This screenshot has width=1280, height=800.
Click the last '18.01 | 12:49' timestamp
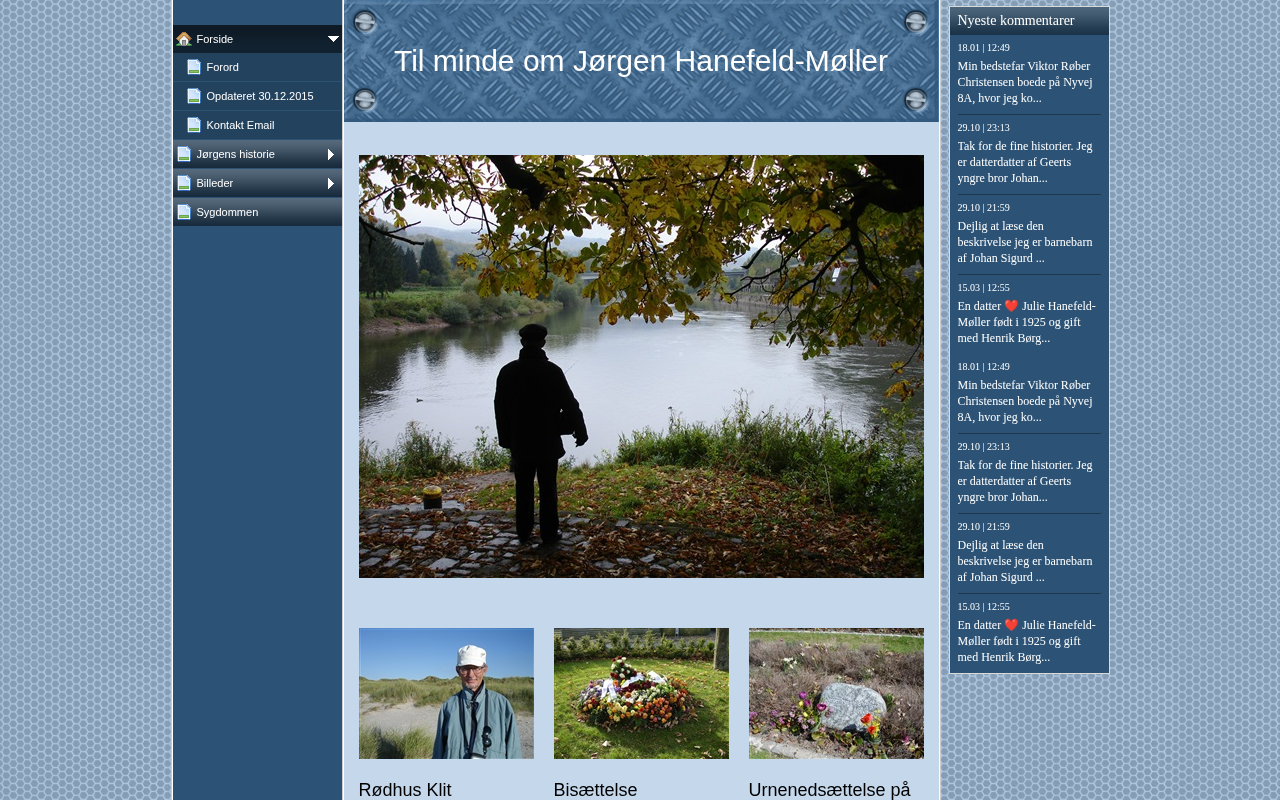[984, 367]
